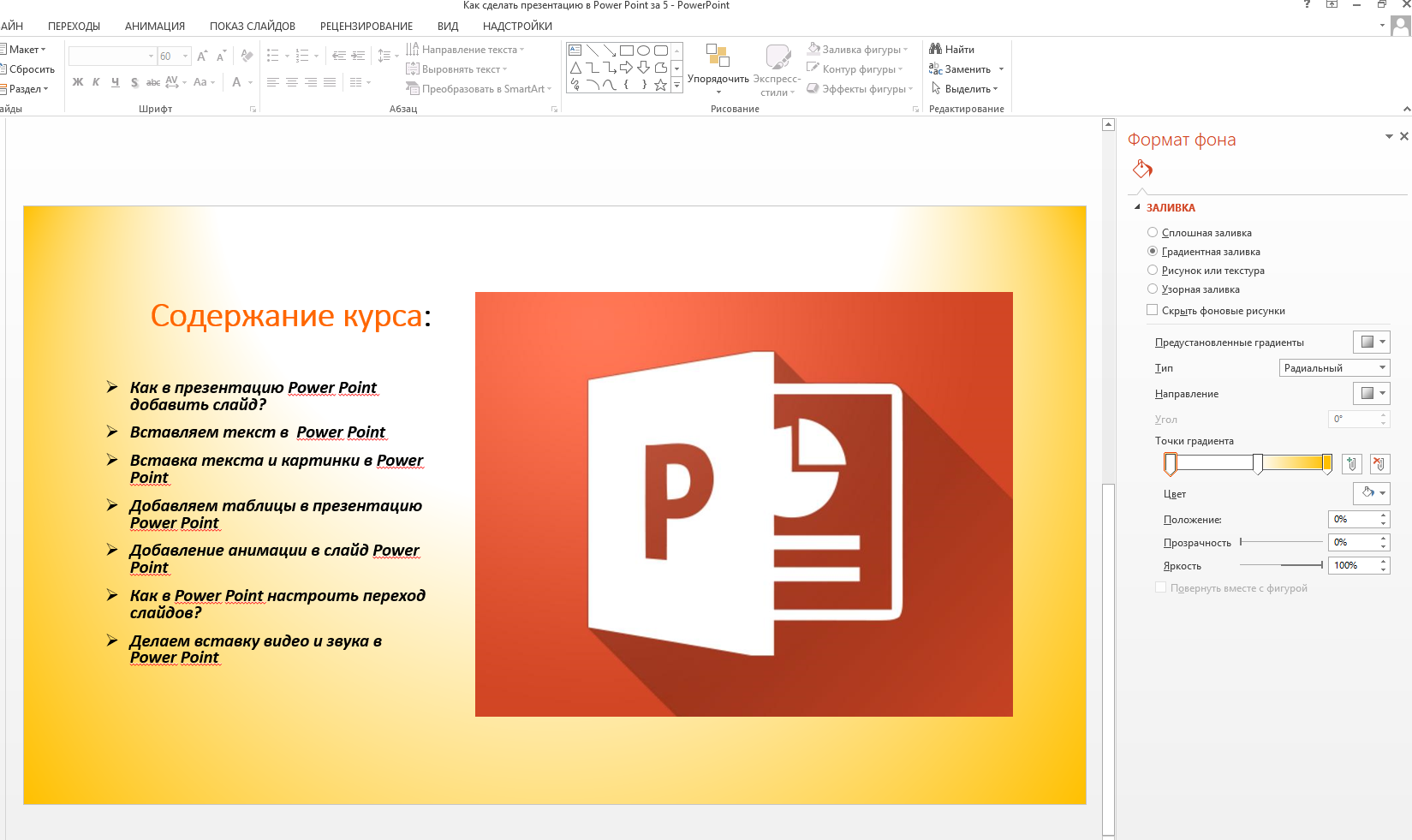The width and height of the screenshot is (1412, 840).
Task: Apply strikethrough (abc) formatting
Action: click(x=153, y=82)
